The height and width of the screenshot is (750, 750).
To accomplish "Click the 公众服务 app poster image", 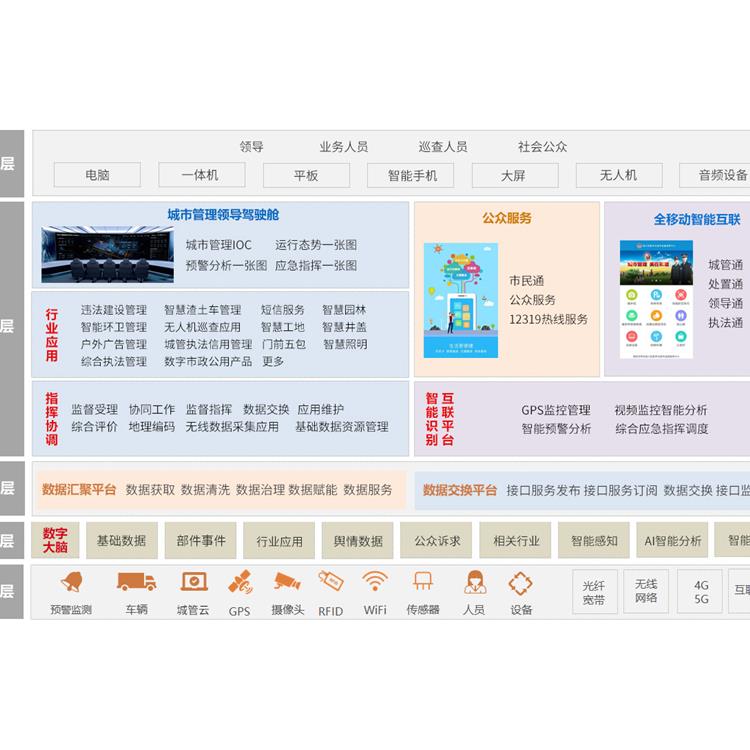I will pos(460,300).
